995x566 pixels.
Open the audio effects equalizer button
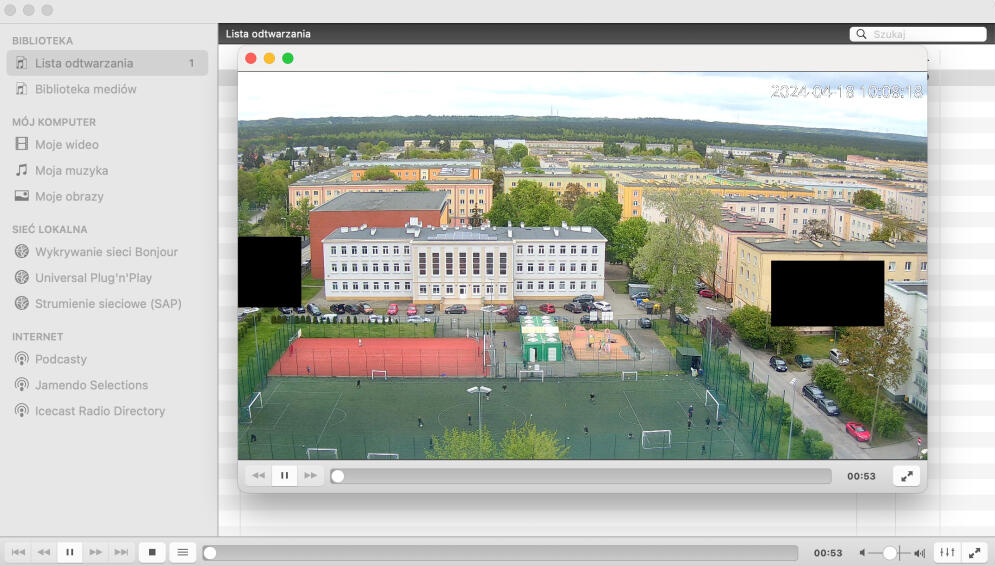point(946,552)
